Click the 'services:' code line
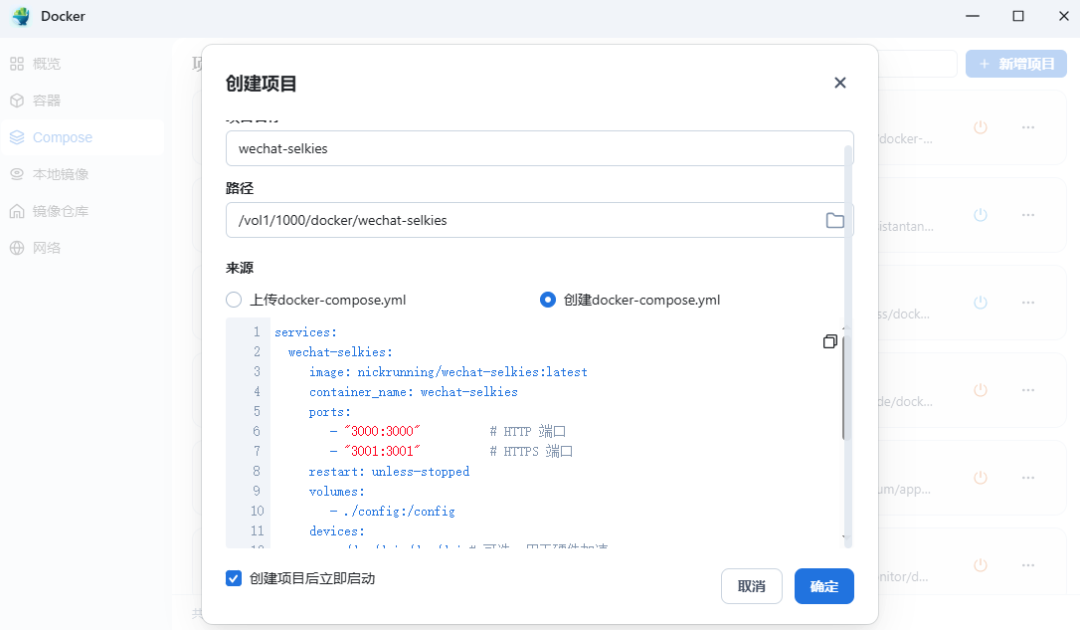This screenshot has height=630, width=1080. click(306, 332)
